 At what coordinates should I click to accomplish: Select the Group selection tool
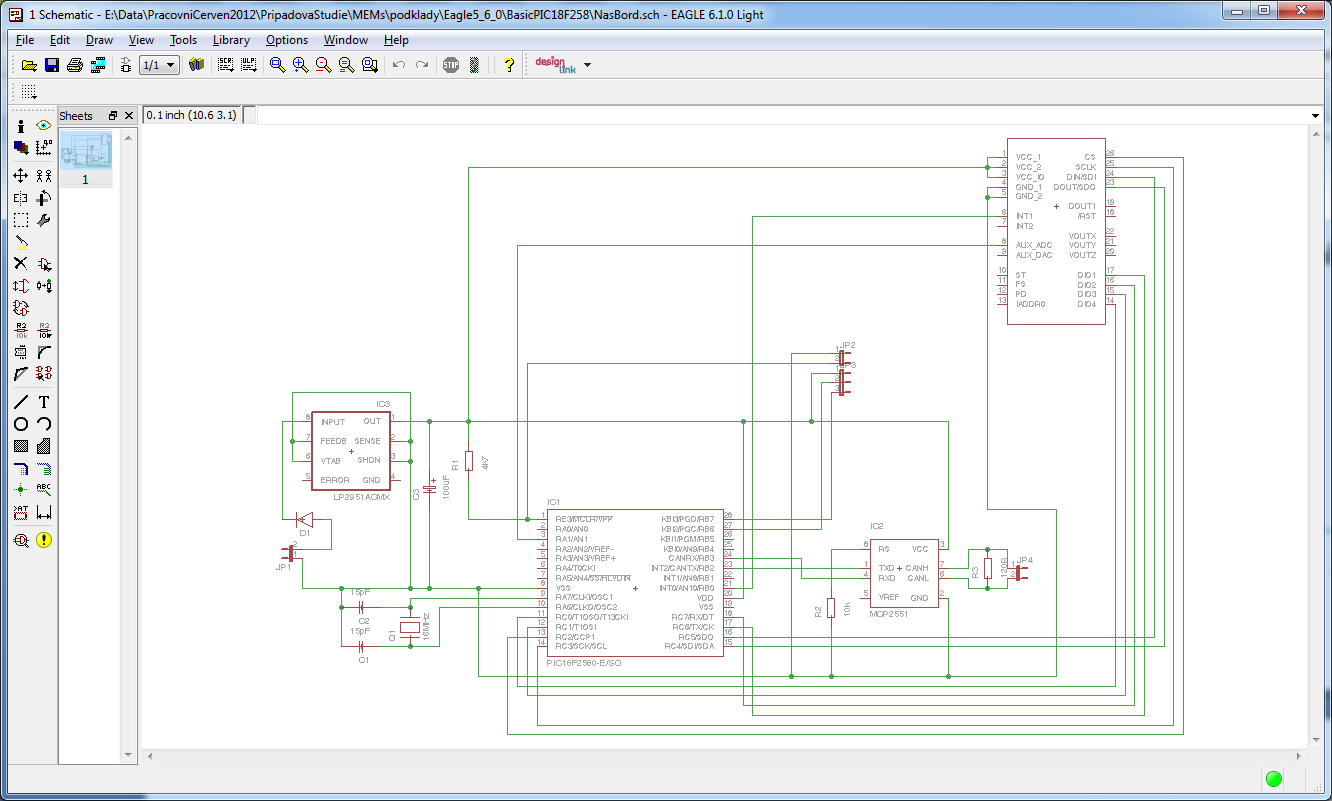point(21,220)
